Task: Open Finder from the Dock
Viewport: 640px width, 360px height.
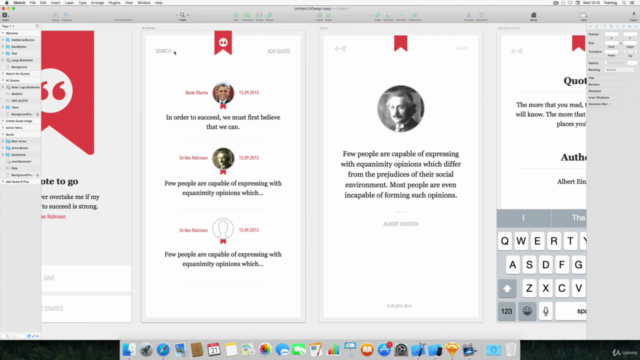Action: [129, 350]
